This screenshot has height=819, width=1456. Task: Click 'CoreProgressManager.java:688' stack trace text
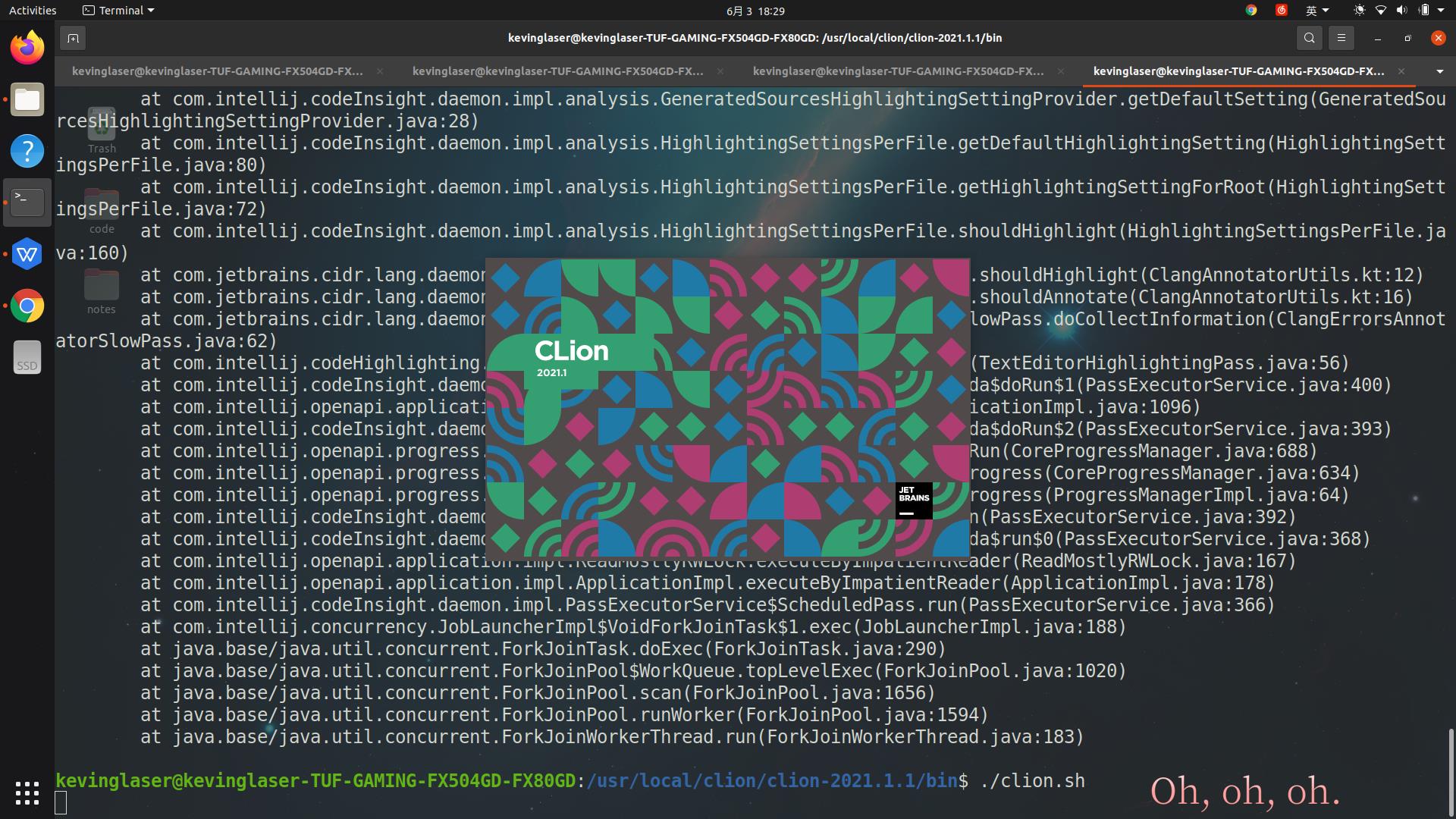(1159, 450)
